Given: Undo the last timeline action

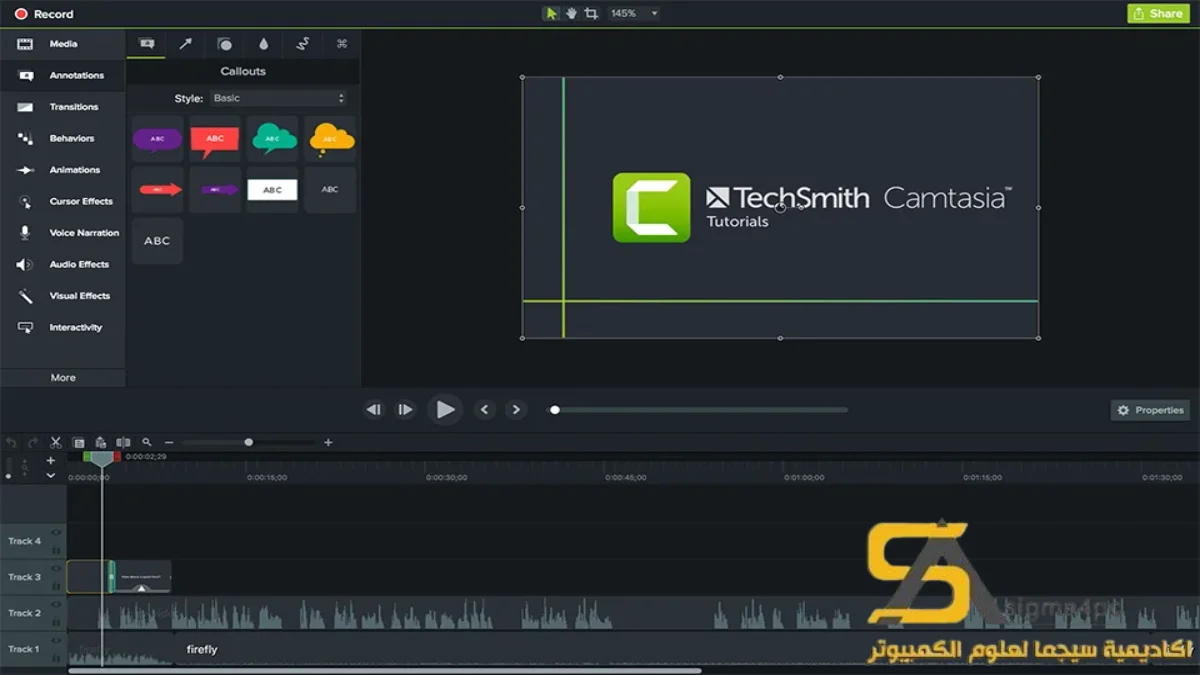Looking at the screenshot, I should [12, 442].
